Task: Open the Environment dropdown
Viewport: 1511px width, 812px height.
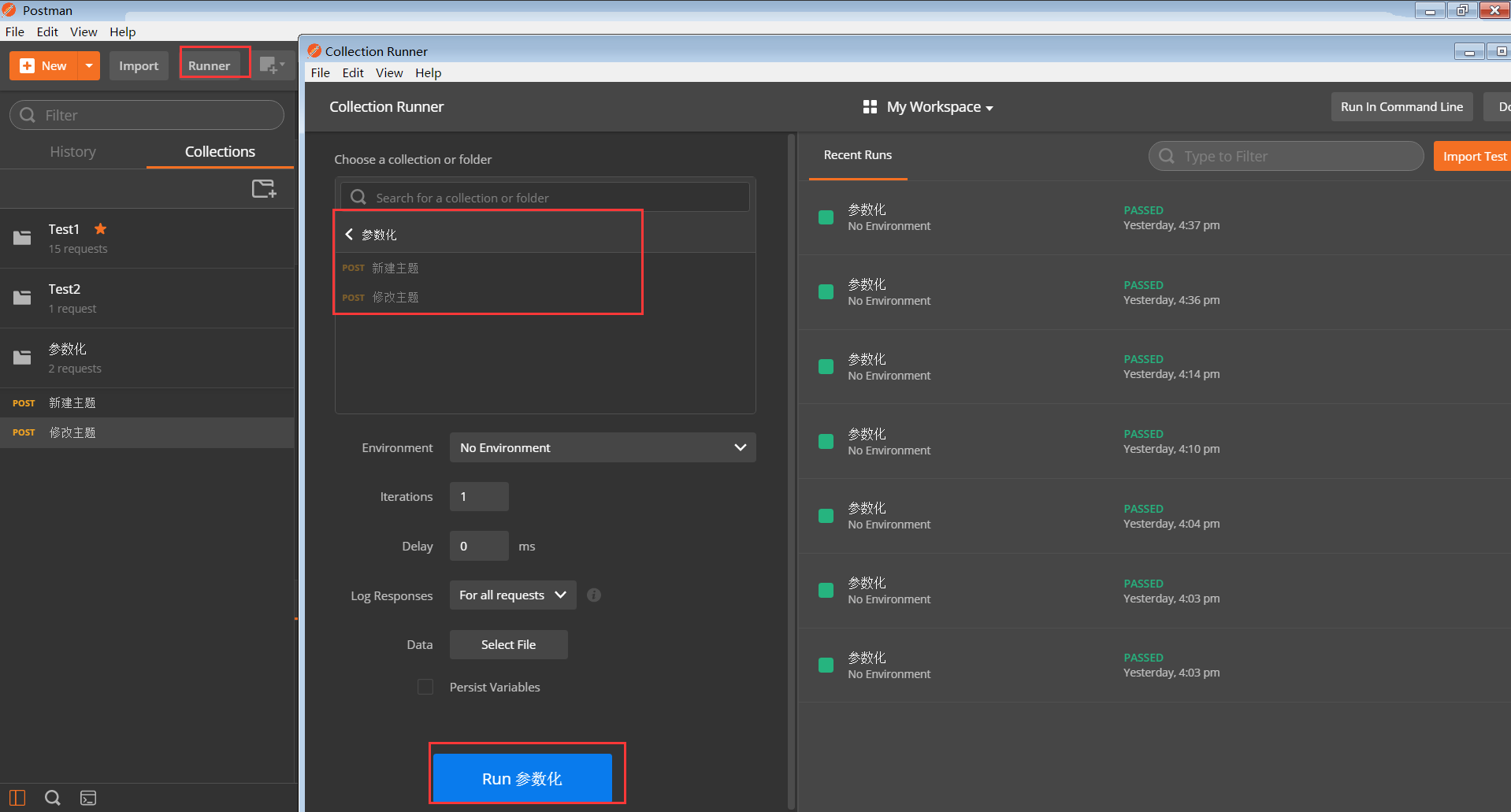Action: tap(603, 447)
